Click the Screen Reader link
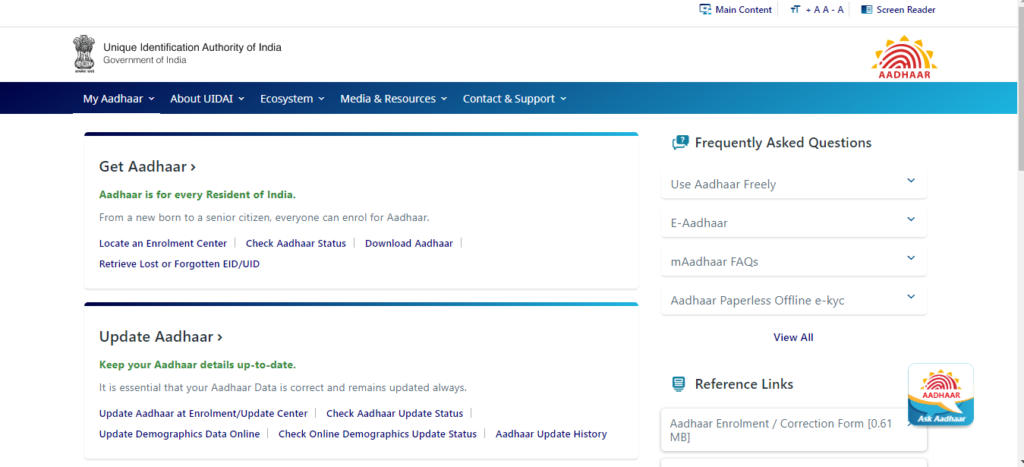This screenshot has width=1024, height=467. (906, 10)
